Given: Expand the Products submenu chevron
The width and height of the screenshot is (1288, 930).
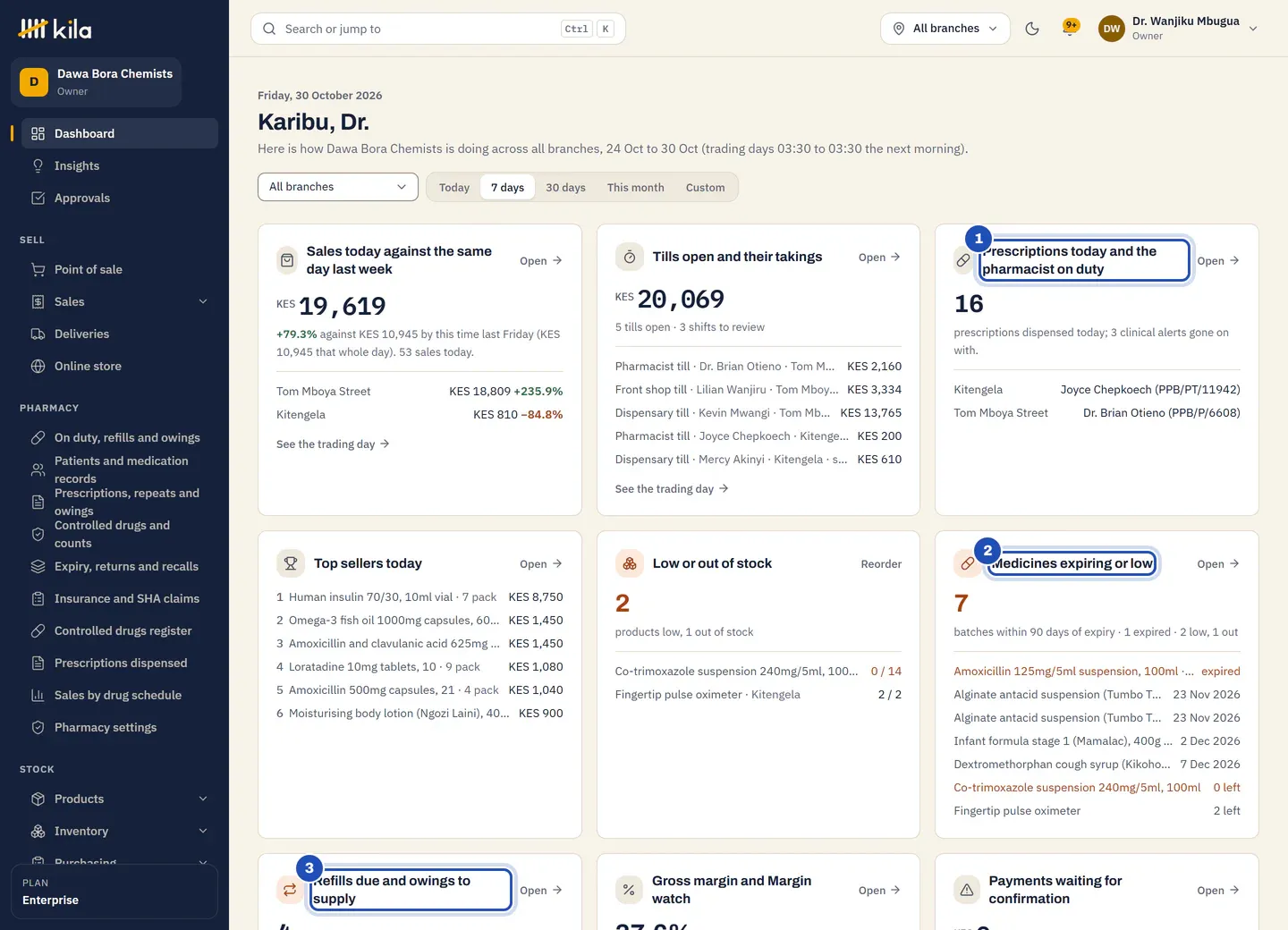Looking at the screenshot, I should click(x=203, y=799).
